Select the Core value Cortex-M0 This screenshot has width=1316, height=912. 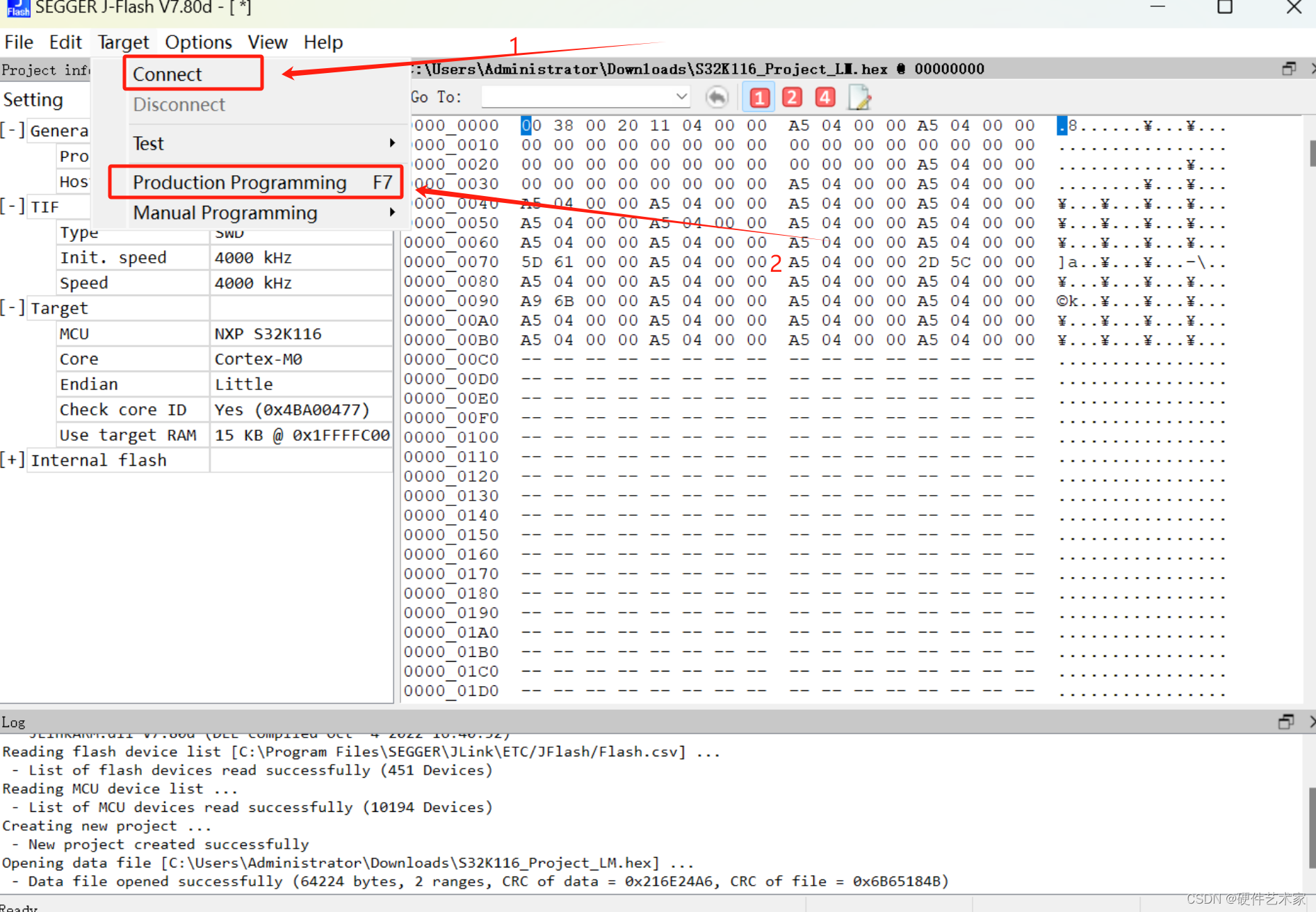coord(258,359)
